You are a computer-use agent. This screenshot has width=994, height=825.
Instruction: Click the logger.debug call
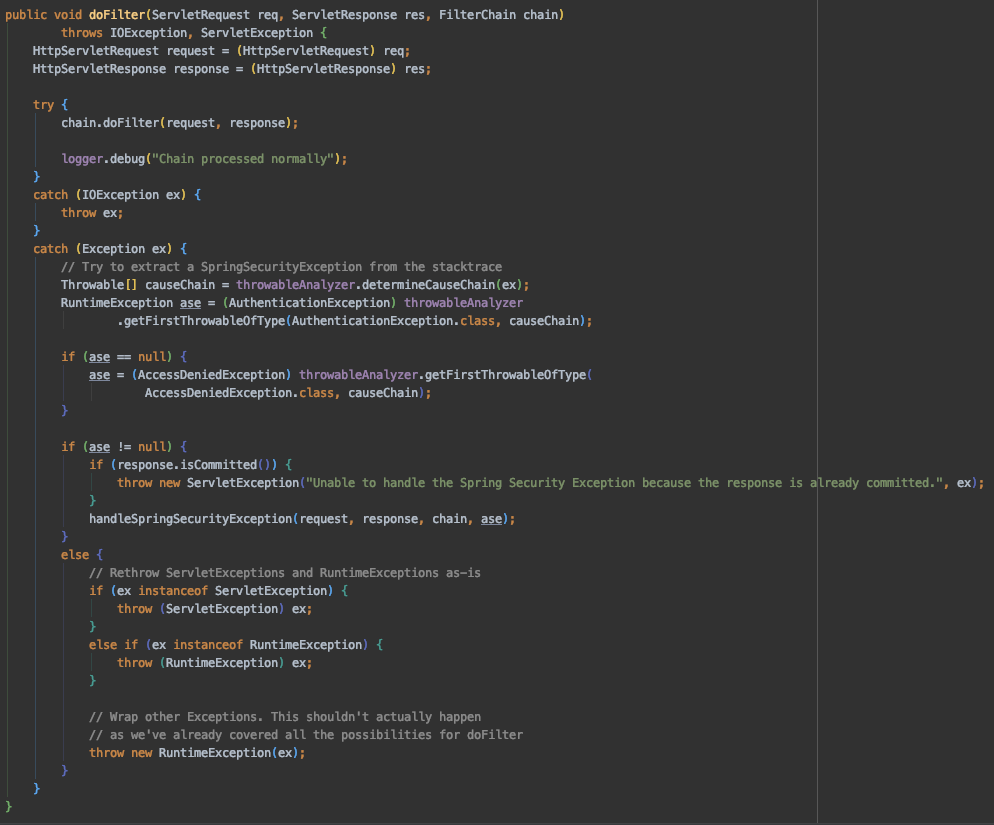click(x=204, y=159)
